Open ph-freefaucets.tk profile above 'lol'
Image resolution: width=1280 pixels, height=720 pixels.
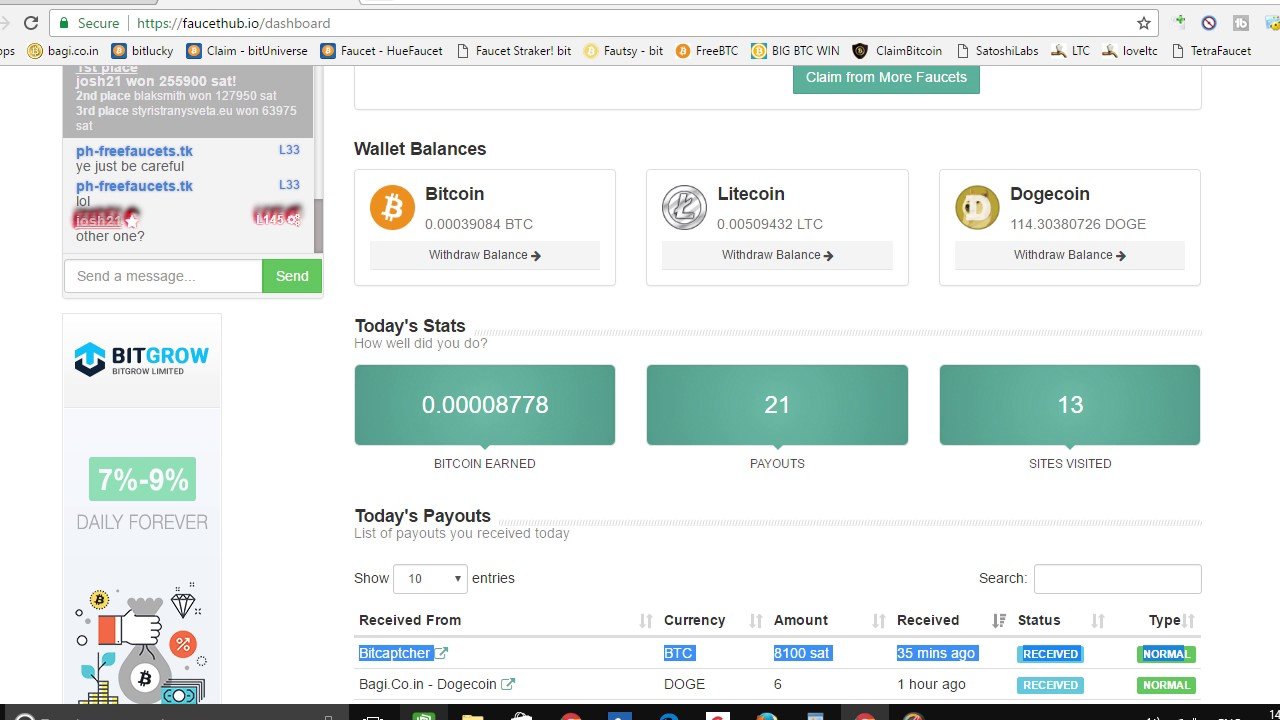pyautogui.click(x=134, y=186)
